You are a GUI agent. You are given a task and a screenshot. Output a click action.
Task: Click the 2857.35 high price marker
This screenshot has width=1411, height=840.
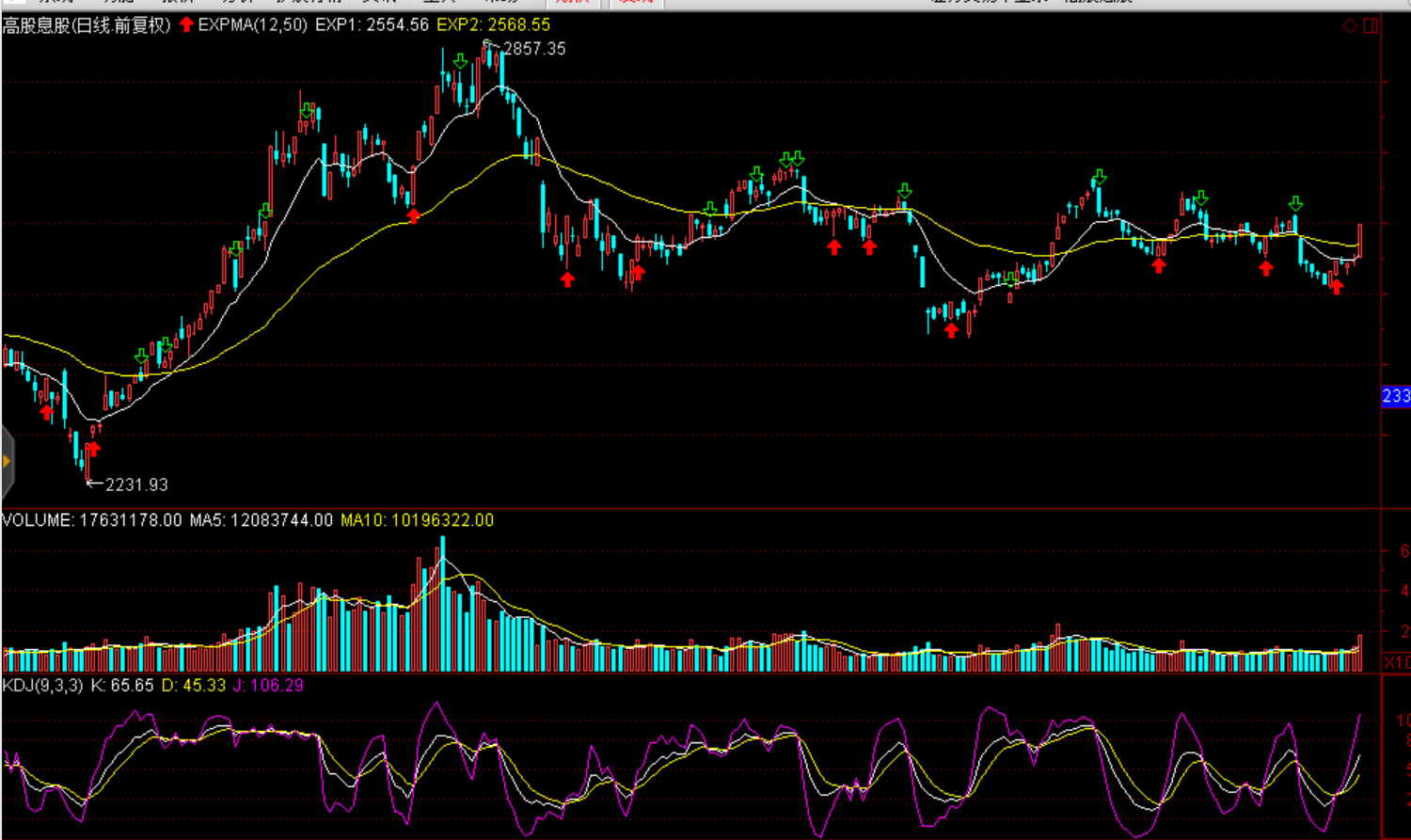[x=533, y=49]
